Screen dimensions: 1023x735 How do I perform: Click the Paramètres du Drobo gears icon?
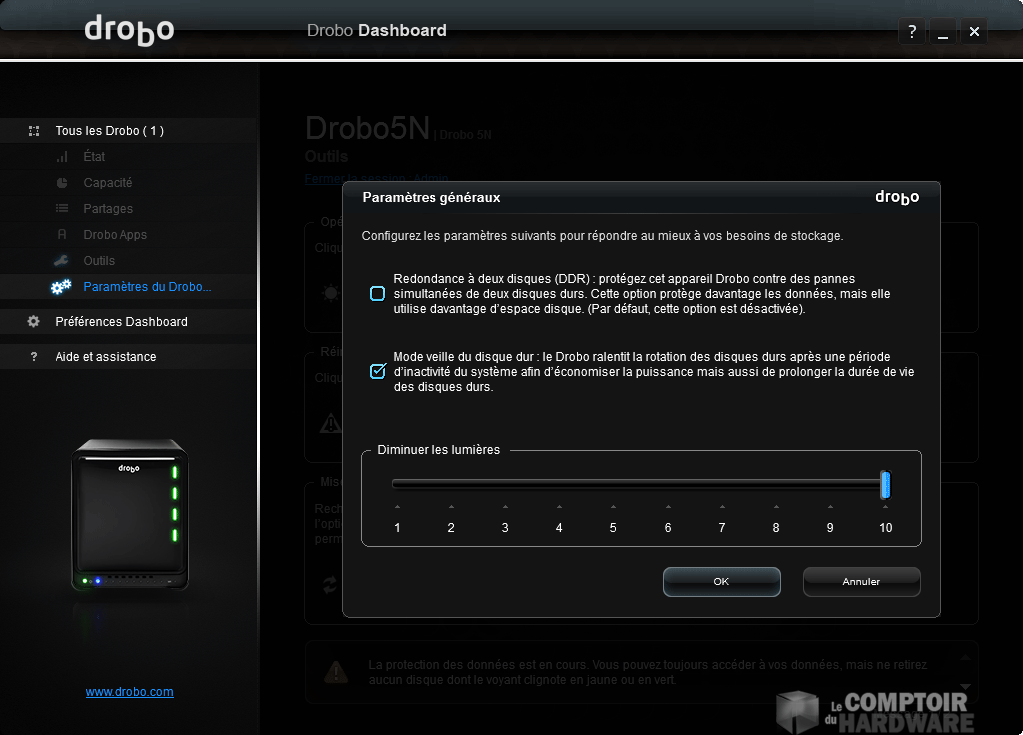[x=61, y=287]
